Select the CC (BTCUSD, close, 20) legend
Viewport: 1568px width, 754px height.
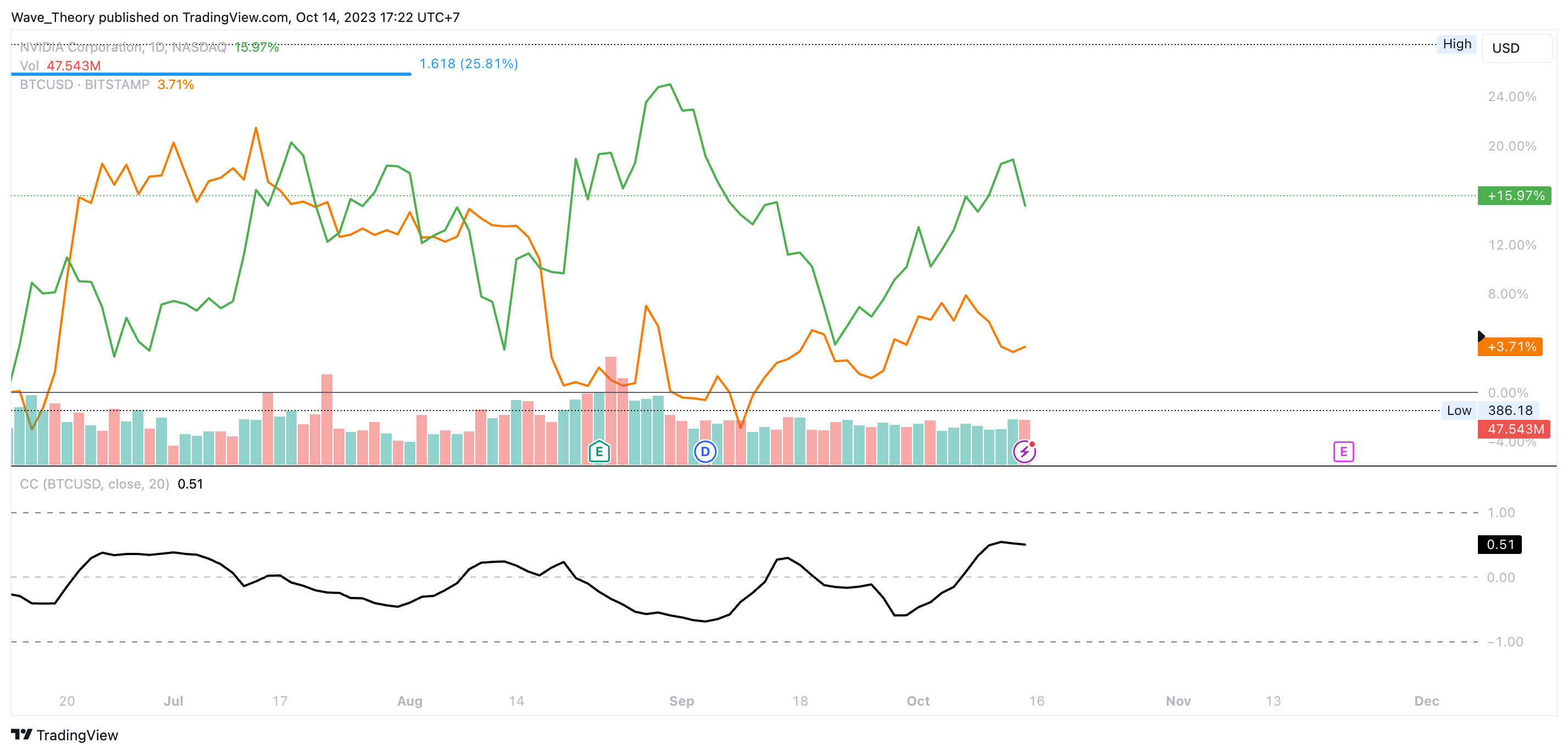(x=94, y=484)
